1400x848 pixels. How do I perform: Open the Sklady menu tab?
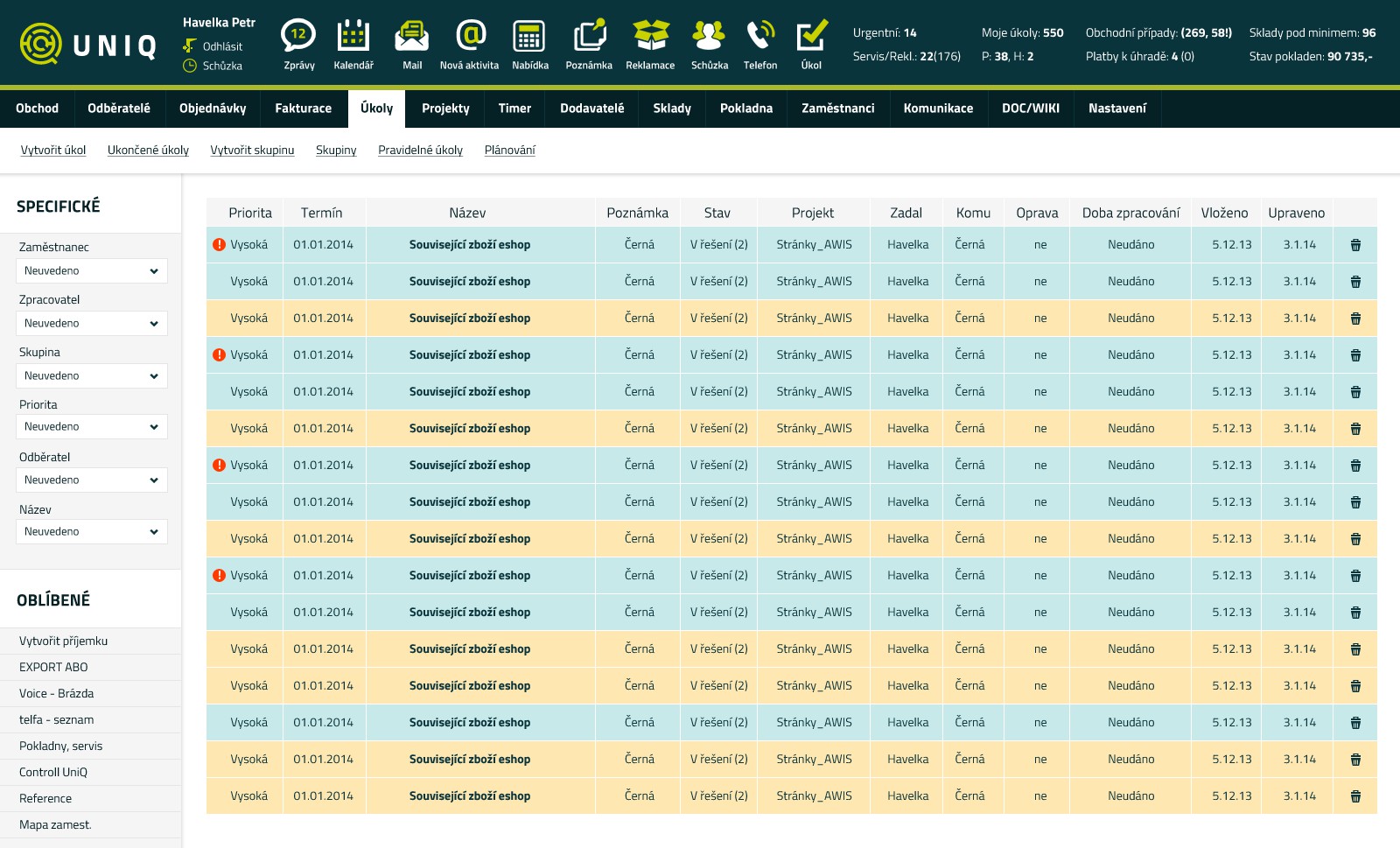pyautogui.click(x=671, y=109)
